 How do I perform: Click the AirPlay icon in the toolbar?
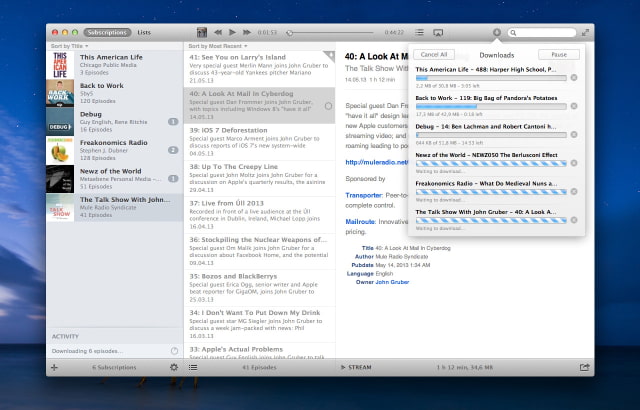439,33
